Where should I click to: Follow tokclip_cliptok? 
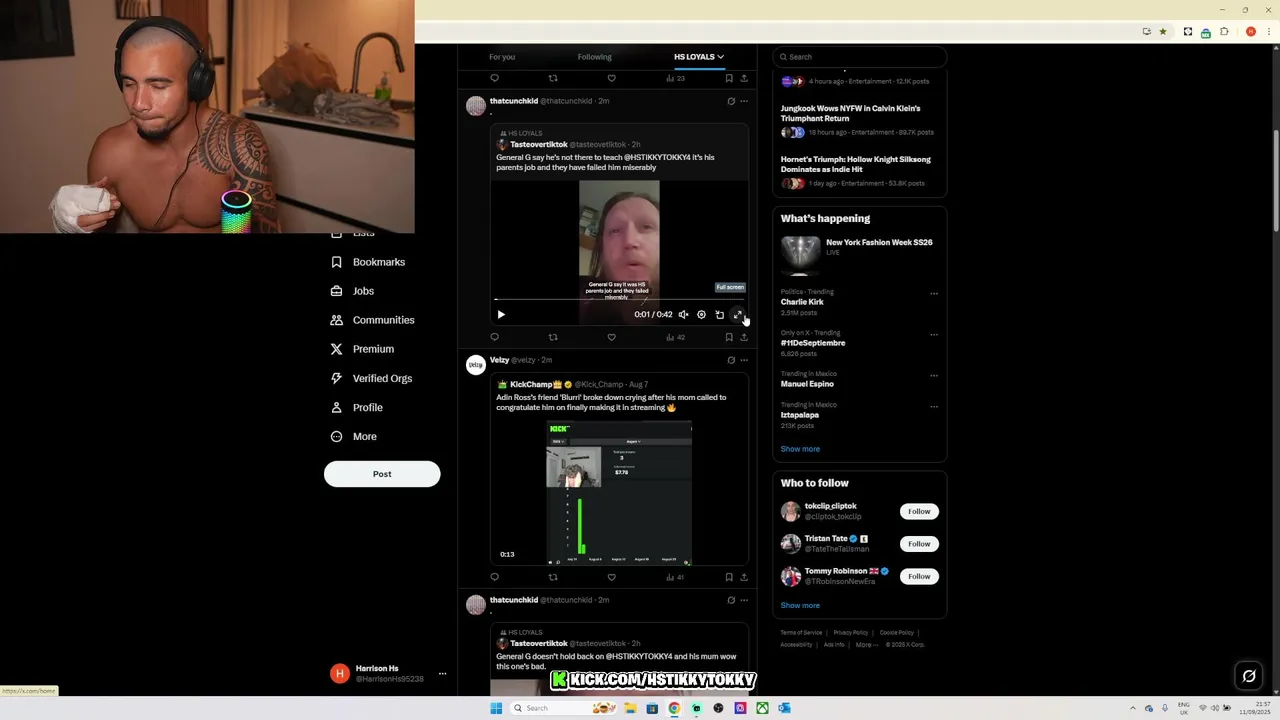point(919,511)
